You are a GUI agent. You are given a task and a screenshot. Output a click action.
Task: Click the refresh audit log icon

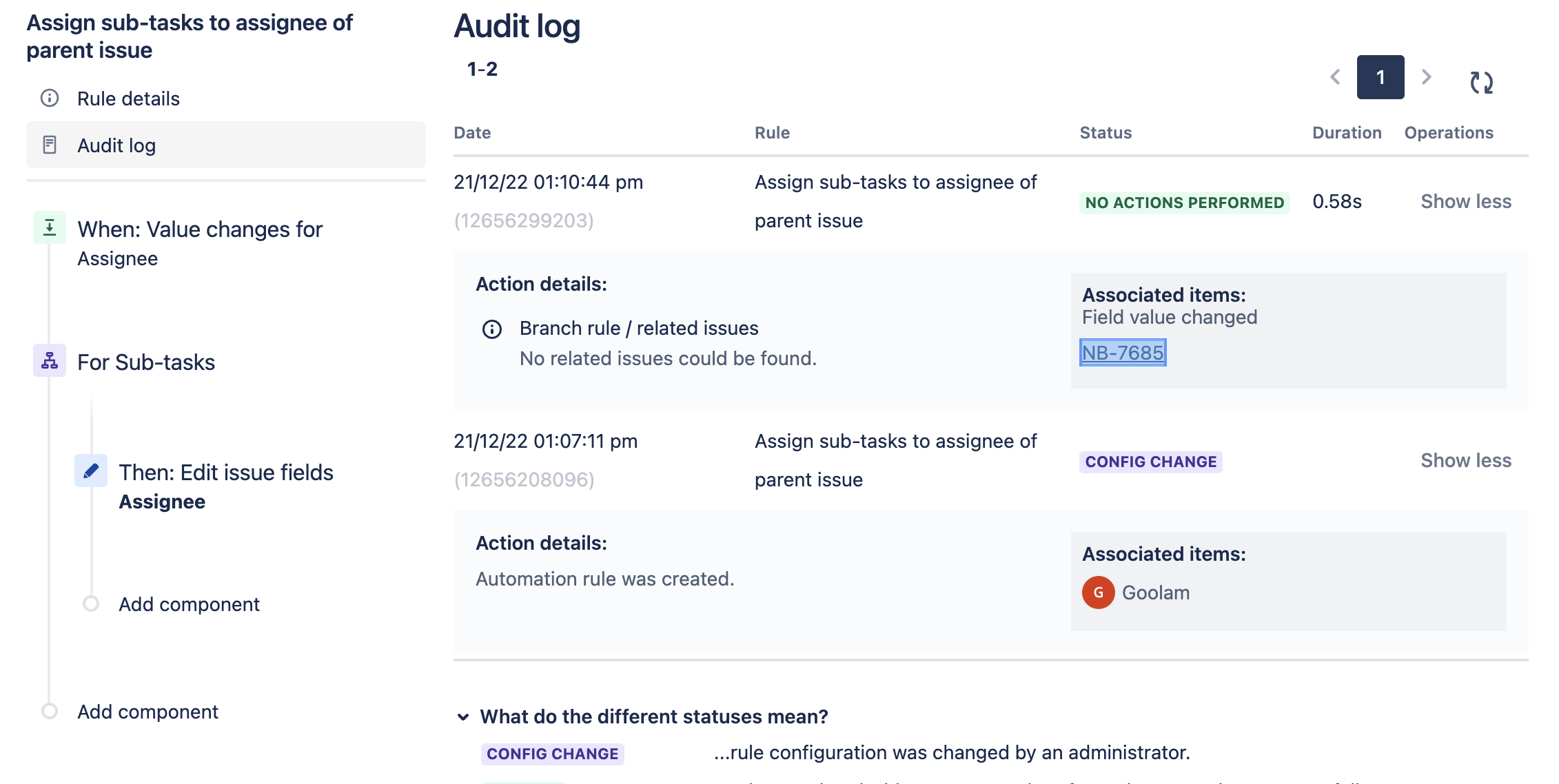click(x=1481, y=82)
